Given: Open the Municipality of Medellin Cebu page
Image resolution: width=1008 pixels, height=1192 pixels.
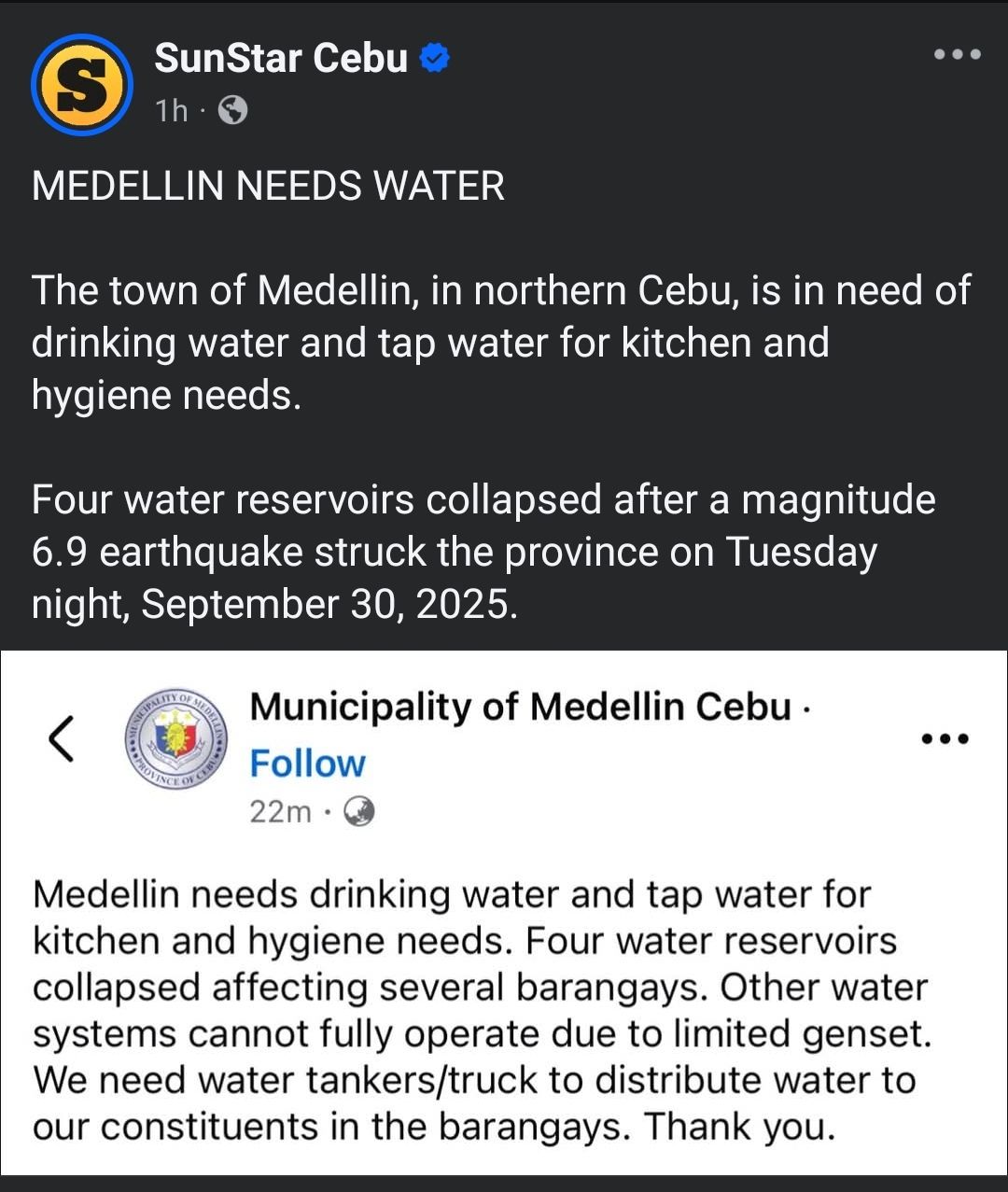Looking at the screenshot, I should (520, 707).
